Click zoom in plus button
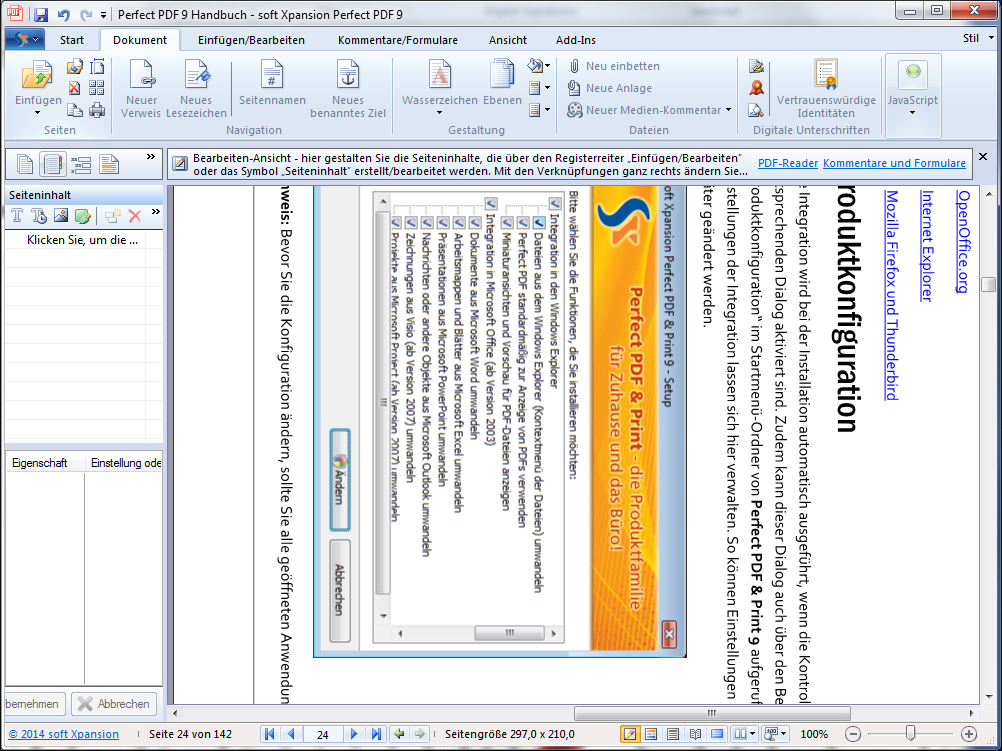 point(969,734)
